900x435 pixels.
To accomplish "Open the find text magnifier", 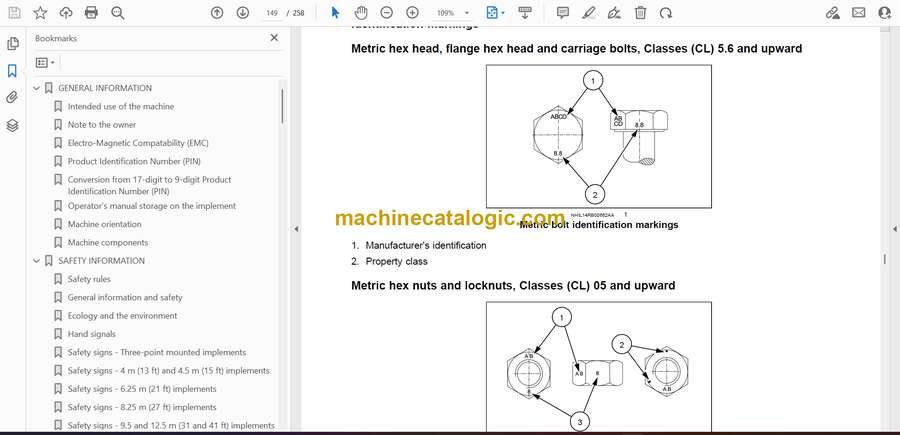I will coord(118,13).
